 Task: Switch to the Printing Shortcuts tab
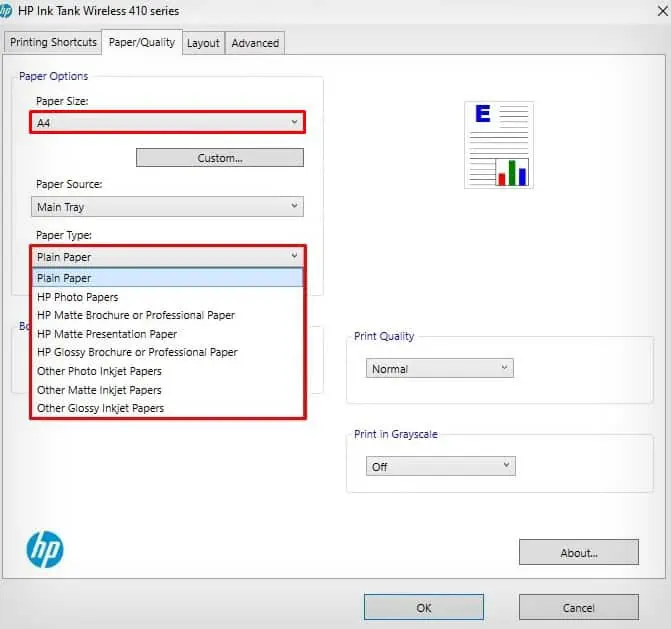pos(53,42)
